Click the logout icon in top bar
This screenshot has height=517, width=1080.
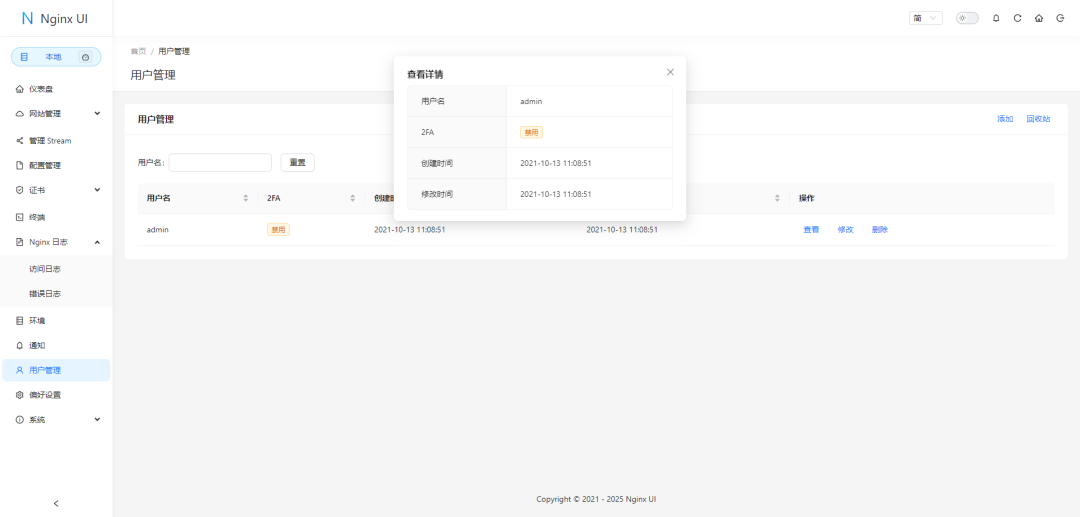point(1060,18)
